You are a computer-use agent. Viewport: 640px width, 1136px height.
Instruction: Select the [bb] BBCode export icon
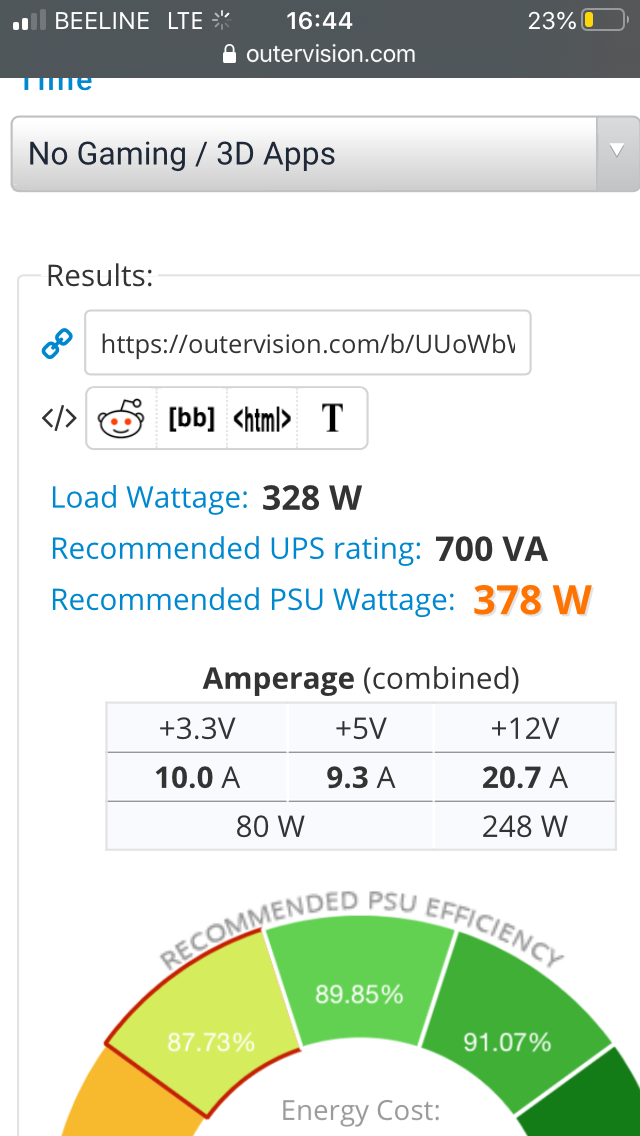[191, 418]
